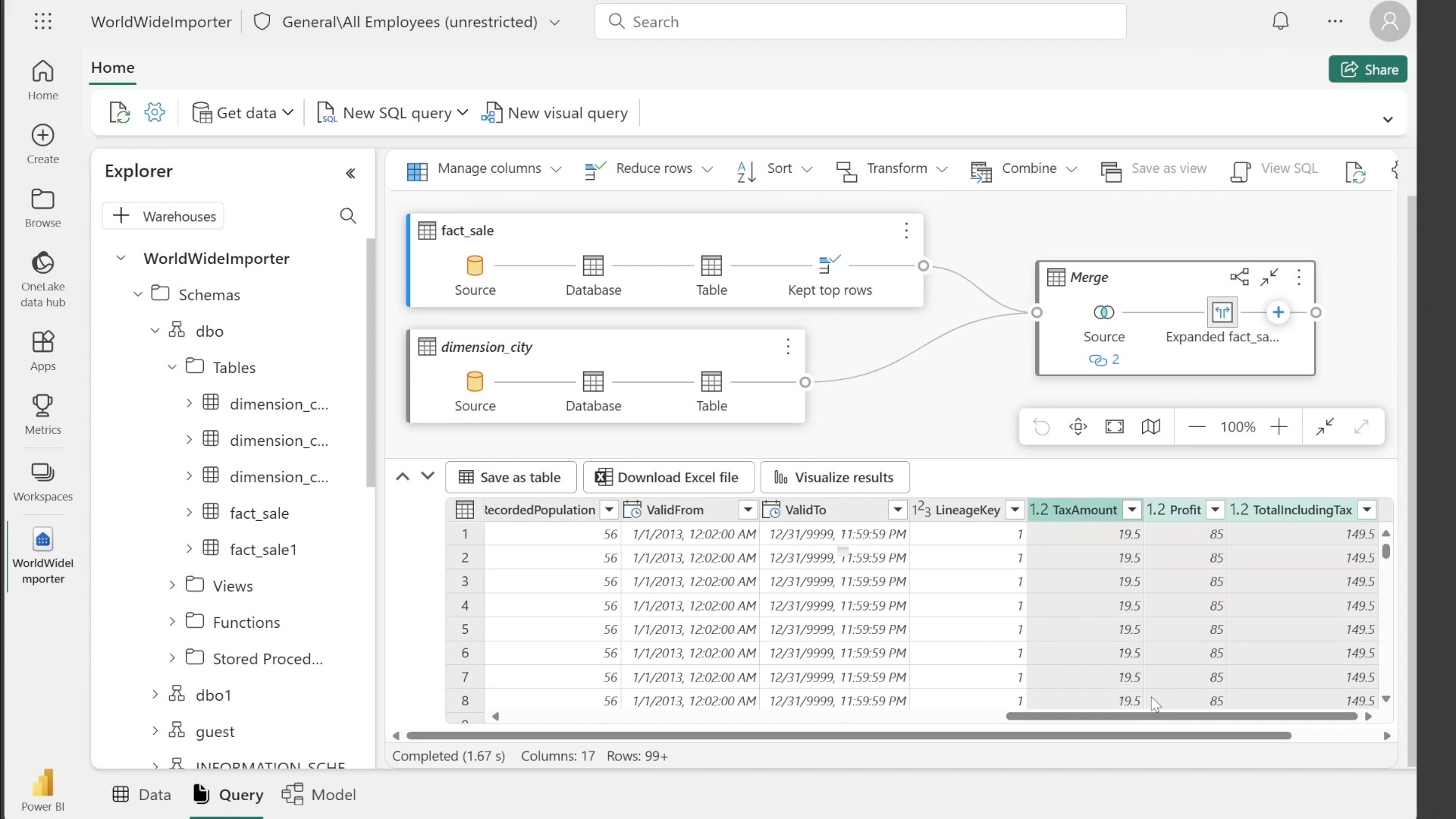
Task: Expand the fact_sale table node
Action: [189, 513]
